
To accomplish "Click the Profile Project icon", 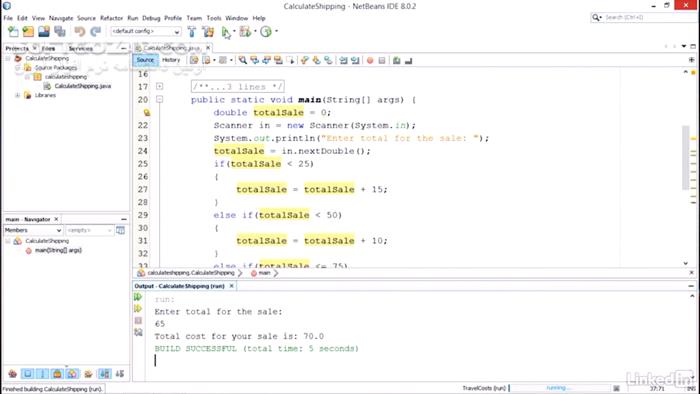I will pyautogui.click(x=266, y=31).
